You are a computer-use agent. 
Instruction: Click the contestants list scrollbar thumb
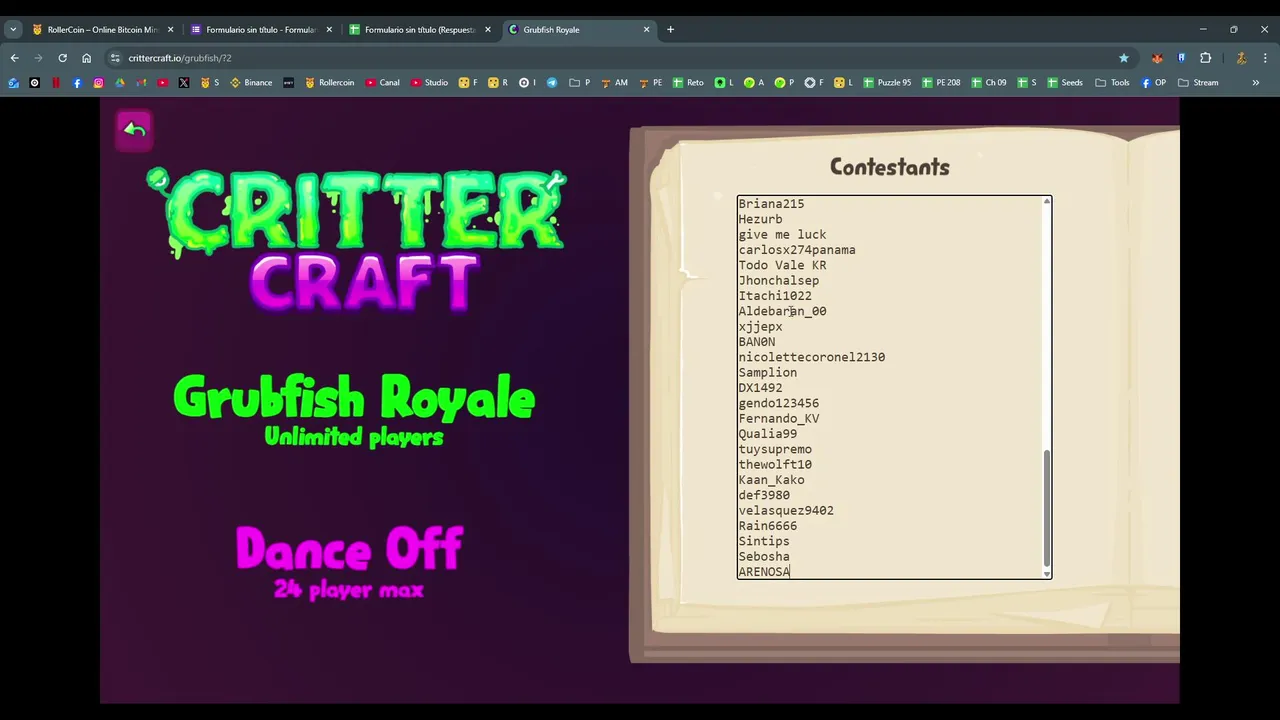point(1047,508)
